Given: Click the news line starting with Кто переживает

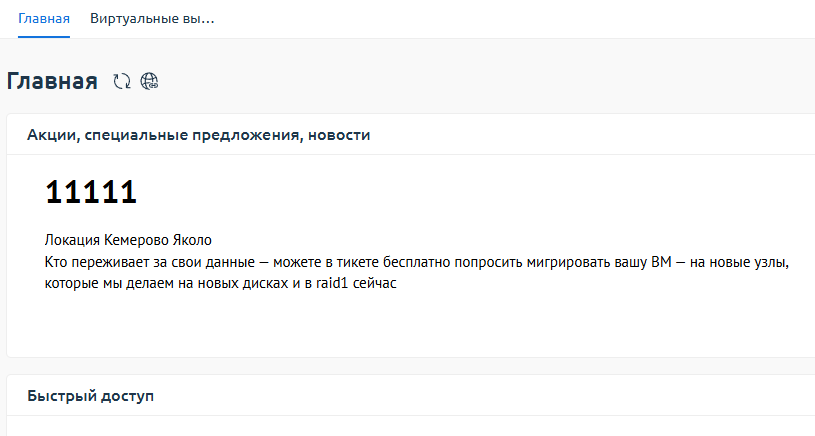Looking at the screenshot, I should click(417, 262).
